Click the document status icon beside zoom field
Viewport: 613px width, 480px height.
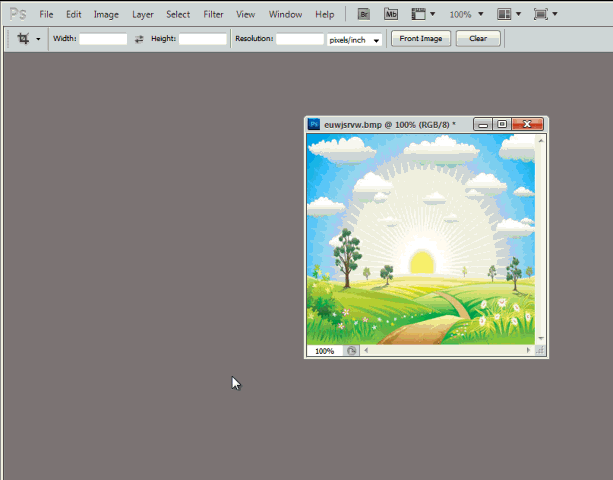pos(351,351)
